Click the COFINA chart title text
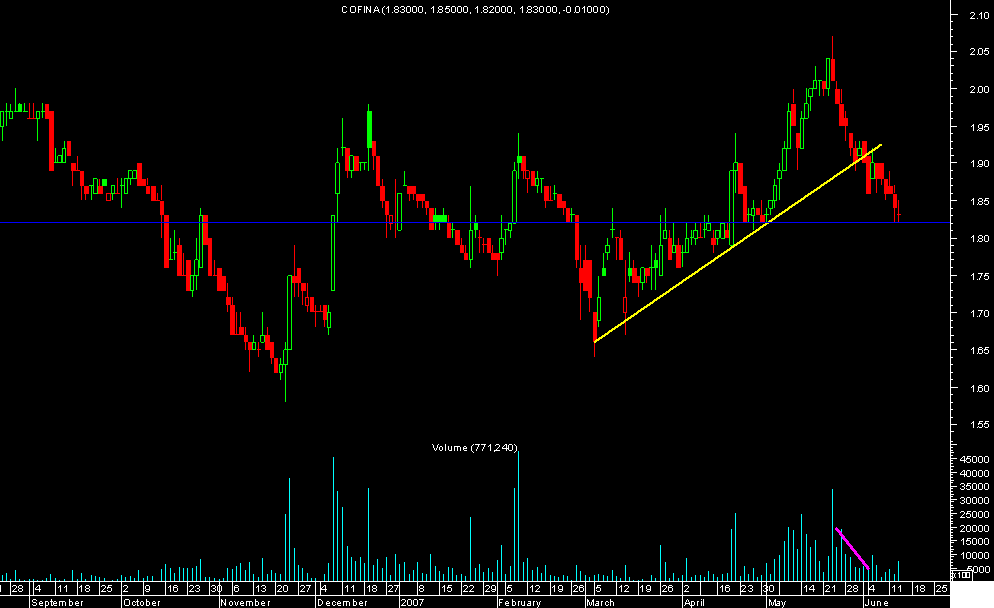Viewport: 994px width, 608px height. point(475,10)
